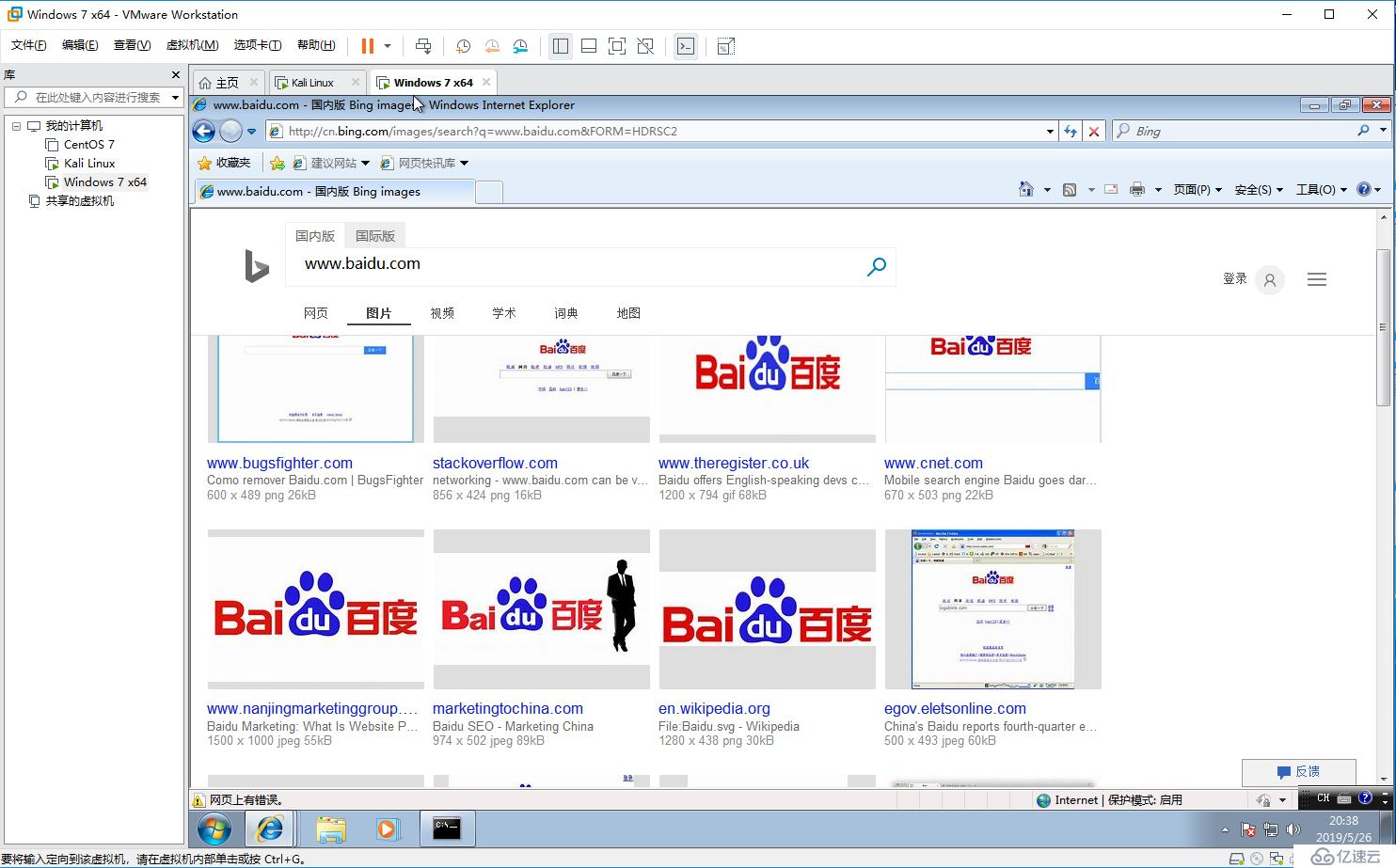Open the VMware 文件(F) menu
The width and height of the screenshot is (1396, 868).
(x=28, y=45)
